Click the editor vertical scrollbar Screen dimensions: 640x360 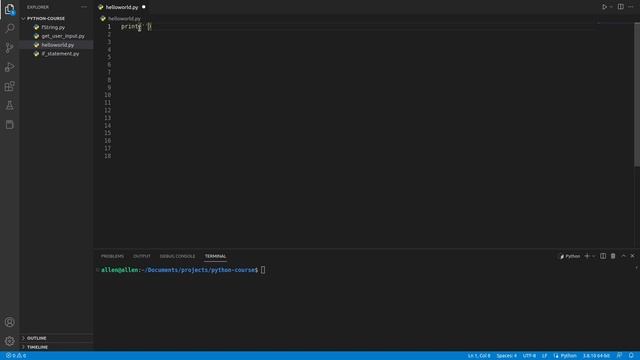pyautogui.click(x=637, y=94)
